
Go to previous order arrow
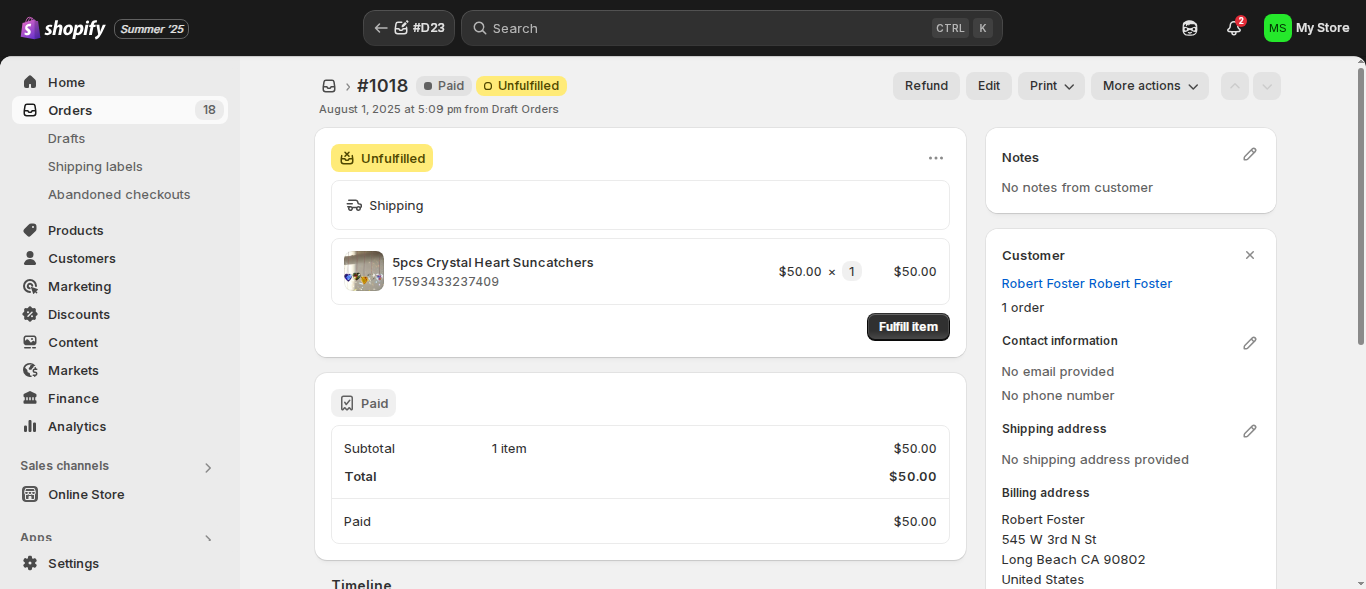[x=1235, y=86]
